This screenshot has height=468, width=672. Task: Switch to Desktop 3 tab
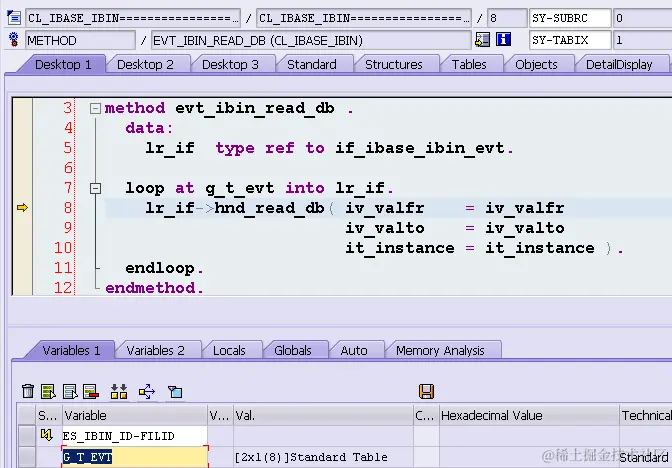pos(230,65)
